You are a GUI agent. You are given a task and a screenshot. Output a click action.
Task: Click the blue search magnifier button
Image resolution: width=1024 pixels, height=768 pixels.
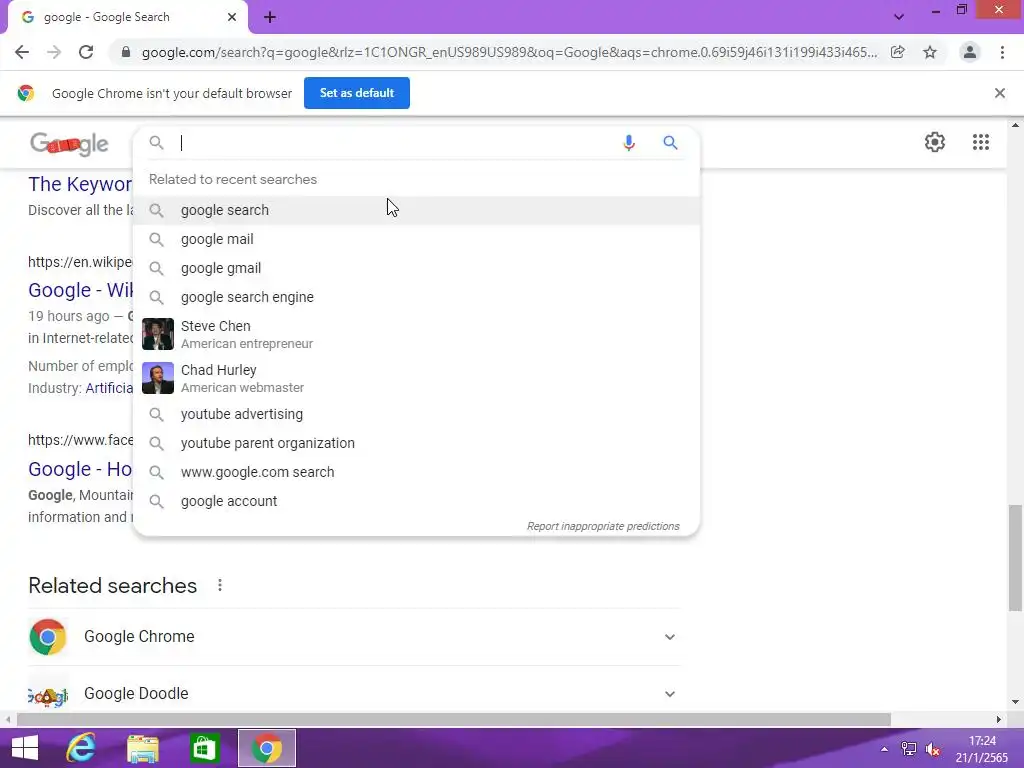coord(670,142)
